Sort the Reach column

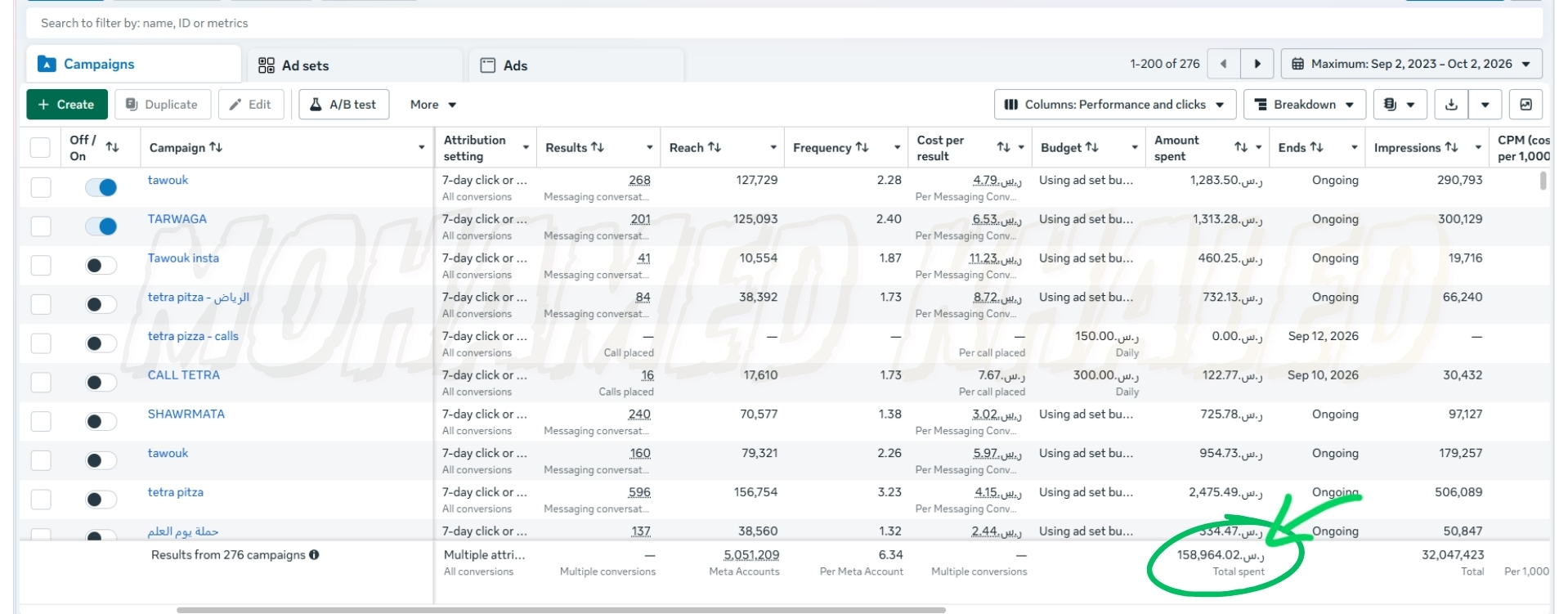[715, 147]
